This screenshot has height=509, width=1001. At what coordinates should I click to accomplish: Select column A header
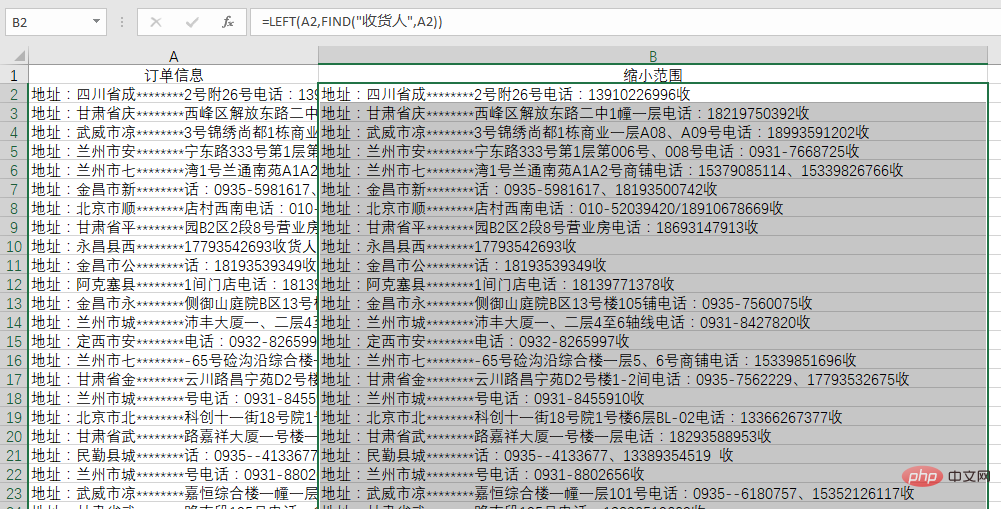click(x=174, y=56)
